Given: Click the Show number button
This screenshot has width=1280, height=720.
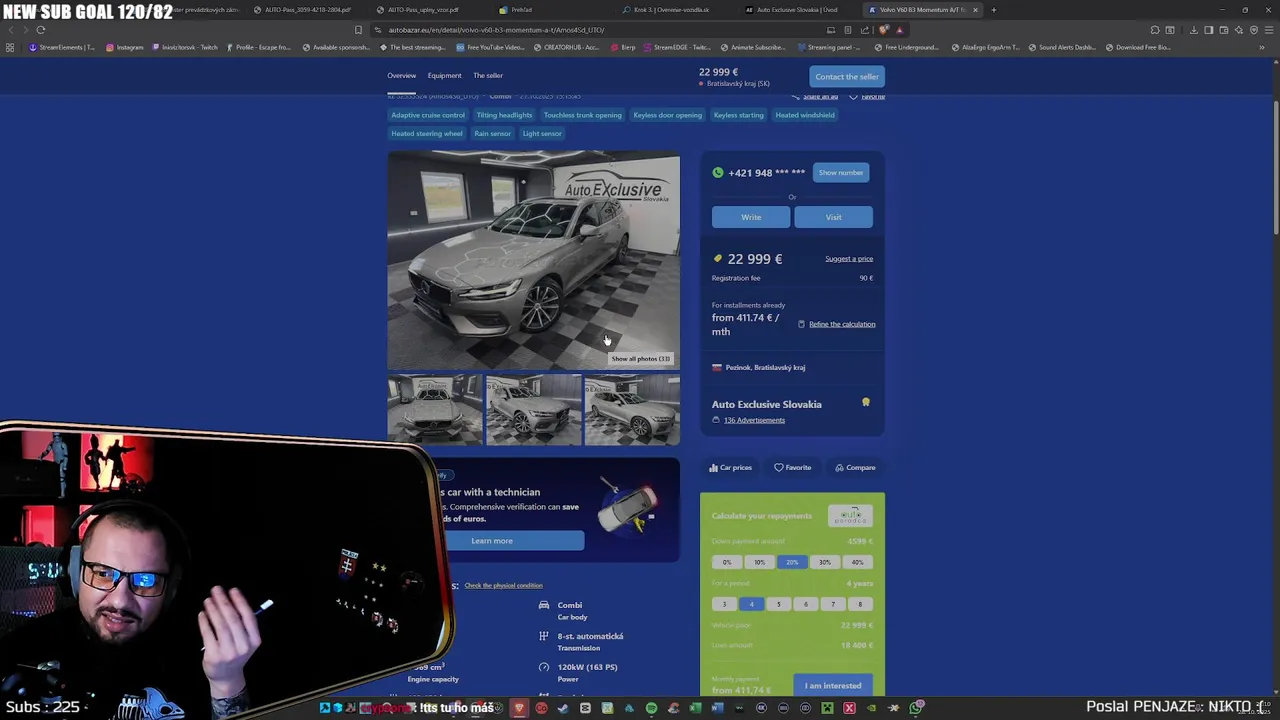Looking at the screenshot, I should coord(841,173).
